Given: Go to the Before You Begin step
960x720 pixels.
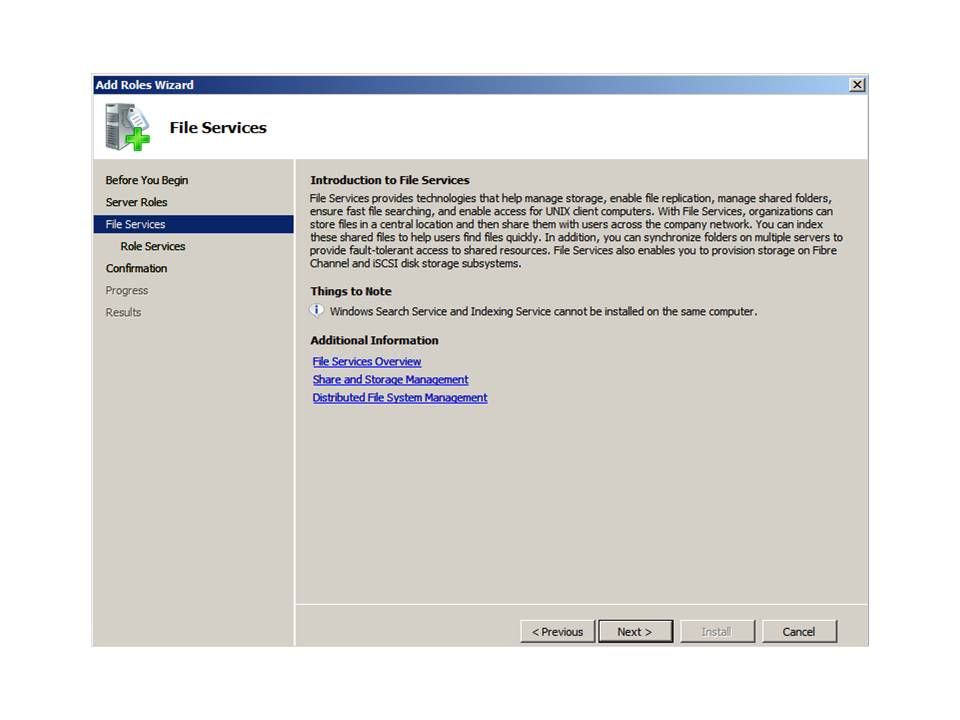Looking at the screenshot, I should [x=147, y=180].
